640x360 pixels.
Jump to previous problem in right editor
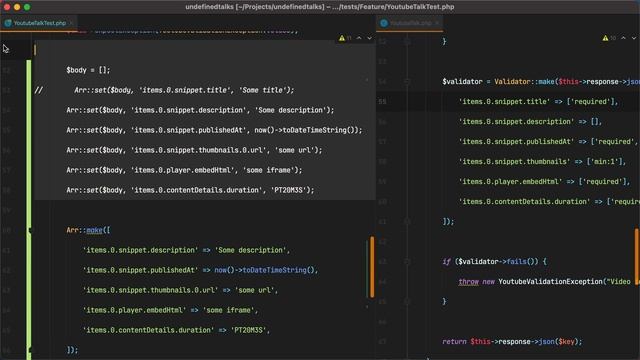click(623, 38)
